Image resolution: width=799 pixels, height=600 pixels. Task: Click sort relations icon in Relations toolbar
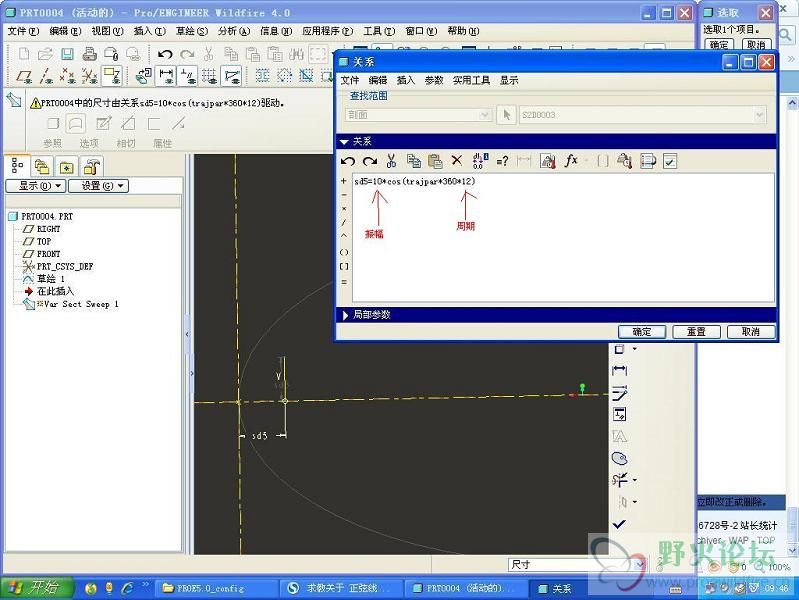(x=648, y=161)
